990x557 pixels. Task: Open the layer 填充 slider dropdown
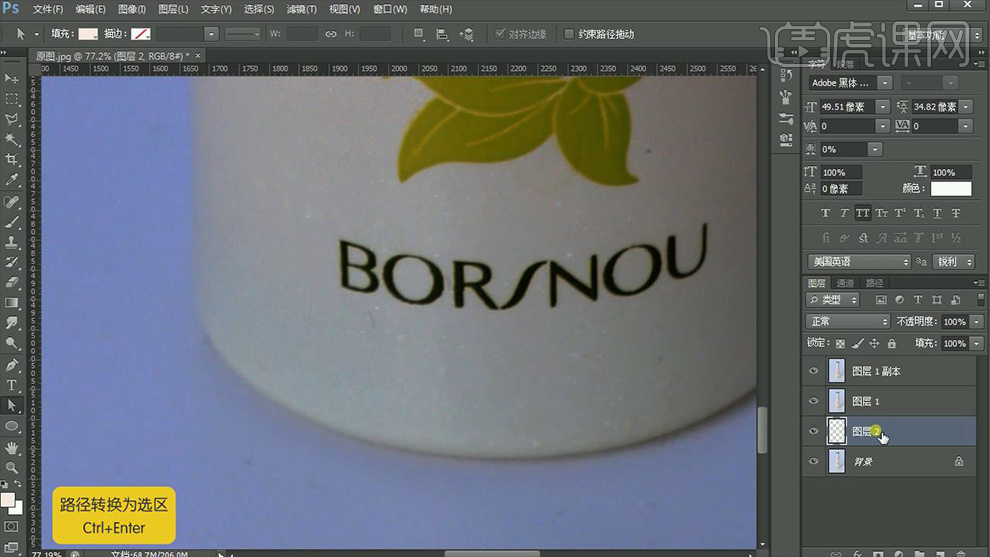pos(977,344)
